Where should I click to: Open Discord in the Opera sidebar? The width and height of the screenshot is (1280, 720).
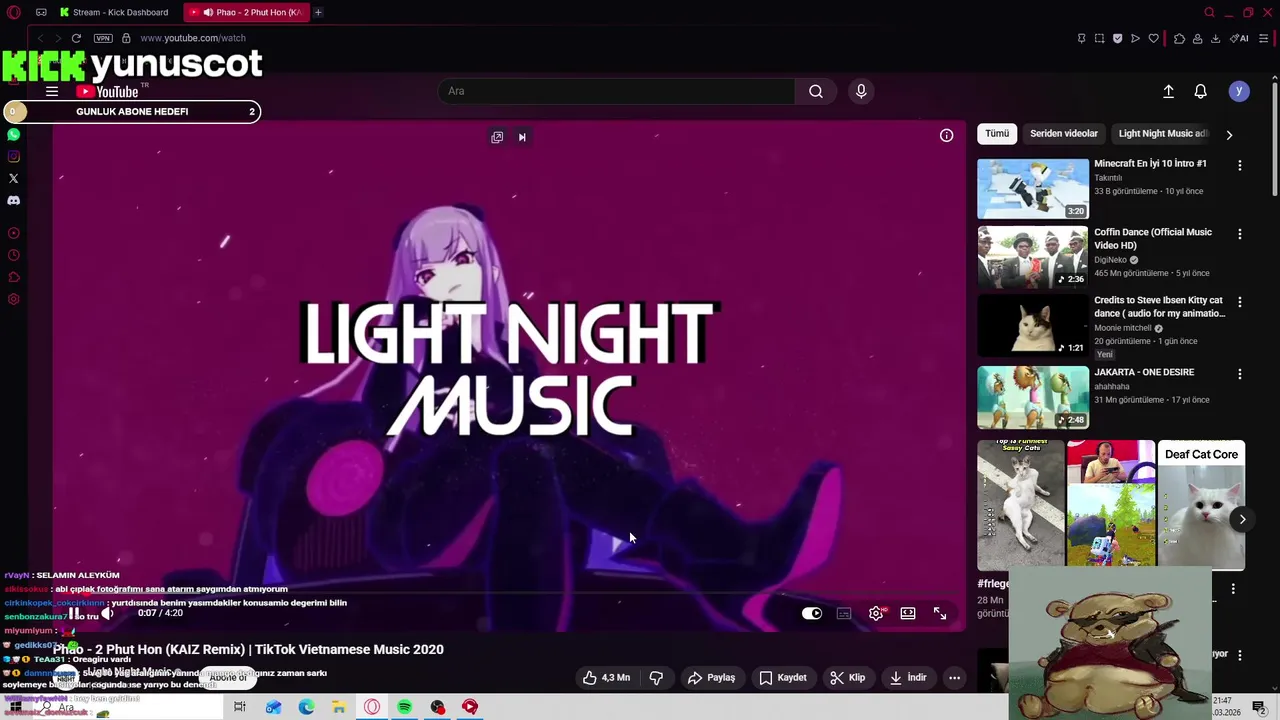pyautogui.click(x=13, y=200)
